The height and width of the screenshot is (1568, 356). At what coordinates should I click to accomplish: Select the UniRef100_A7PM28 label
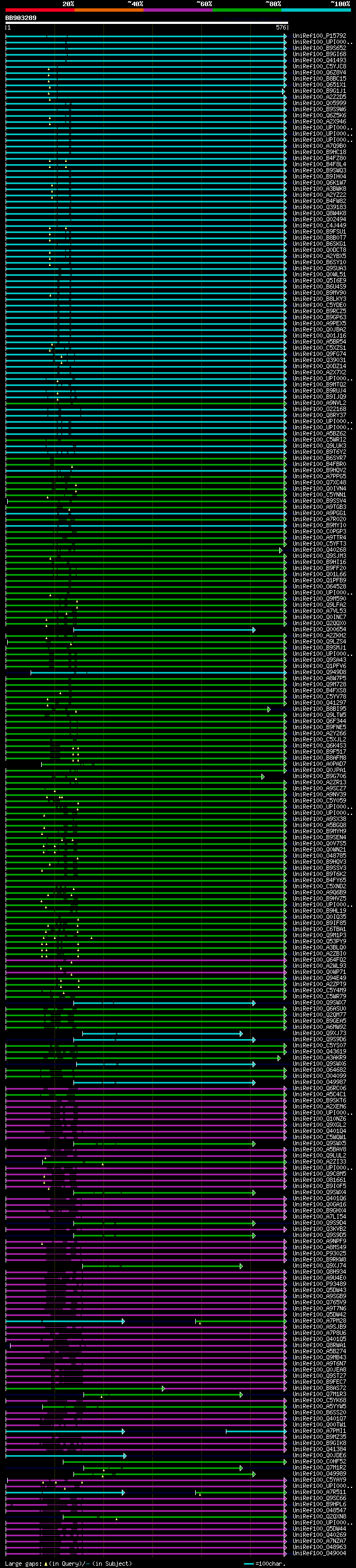point(319,1321)
